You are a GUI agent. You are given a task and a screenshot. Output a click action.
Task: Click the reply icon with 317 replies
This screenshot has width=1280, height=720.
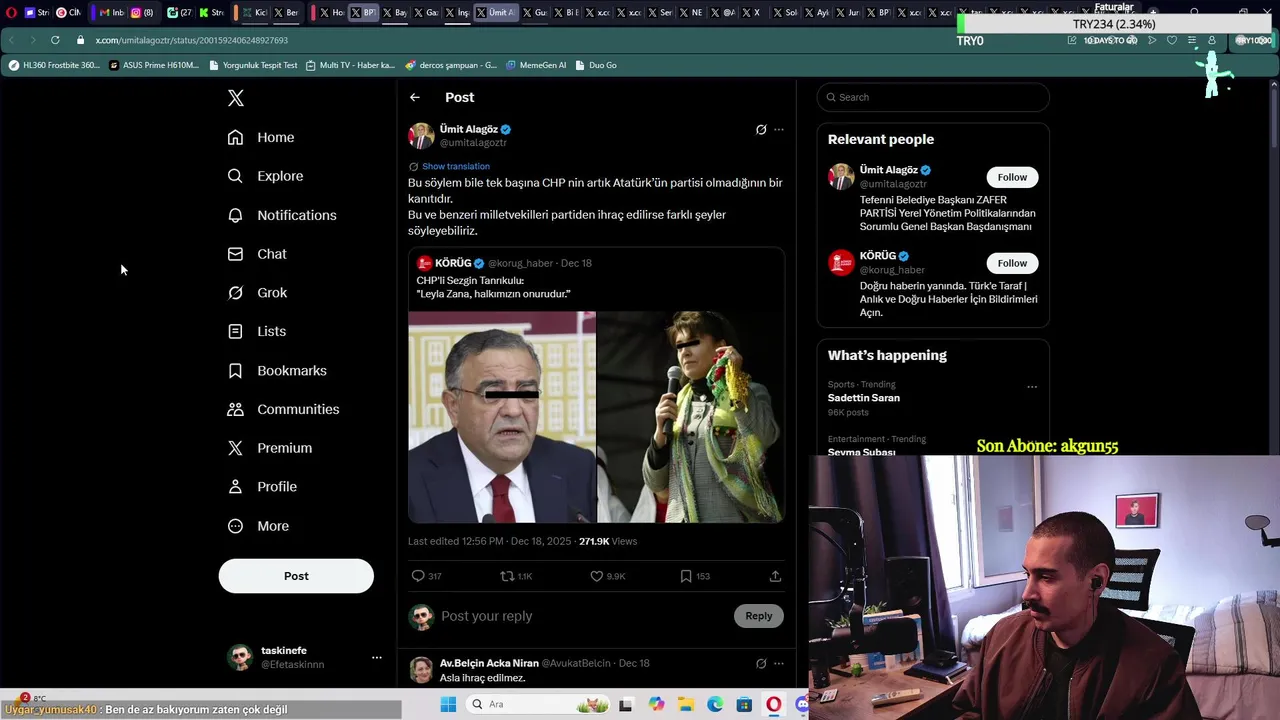pos(418,576)
